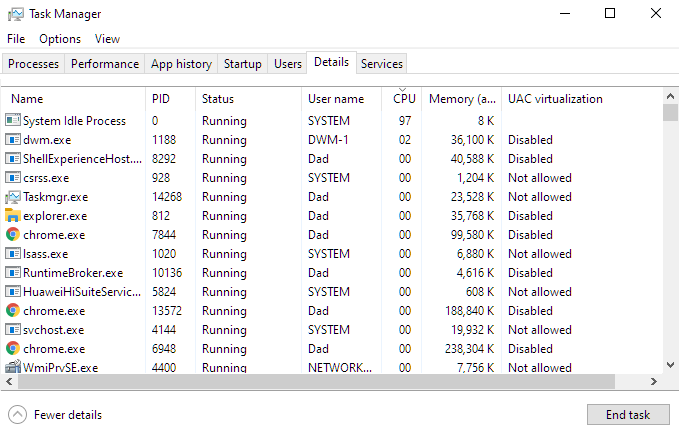
Task: Click the explorer.exe folder icon
Action: click(13, 216)
